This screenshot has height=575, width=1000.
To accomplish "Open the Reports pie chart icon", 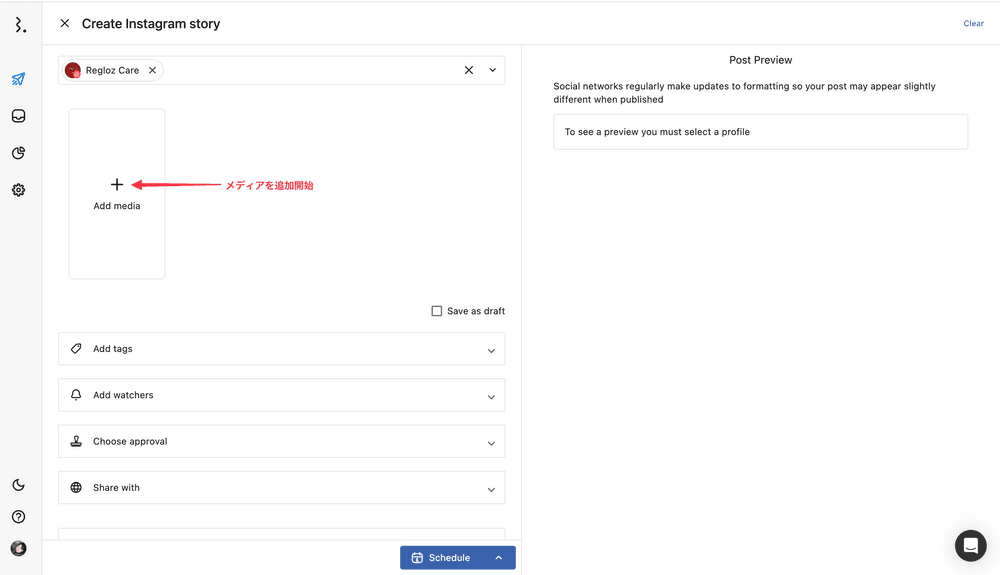I will (x=18, y=153).
